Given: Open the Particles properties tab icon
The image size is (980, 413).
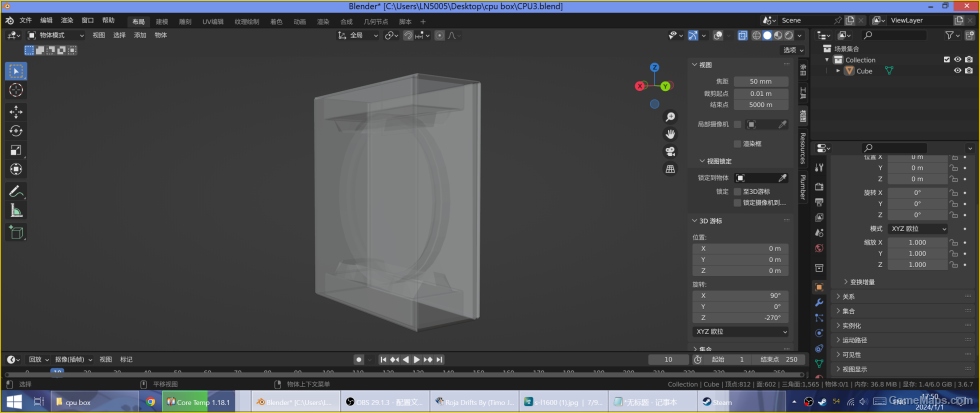Looking at the screenshot, I should (819, 318).
